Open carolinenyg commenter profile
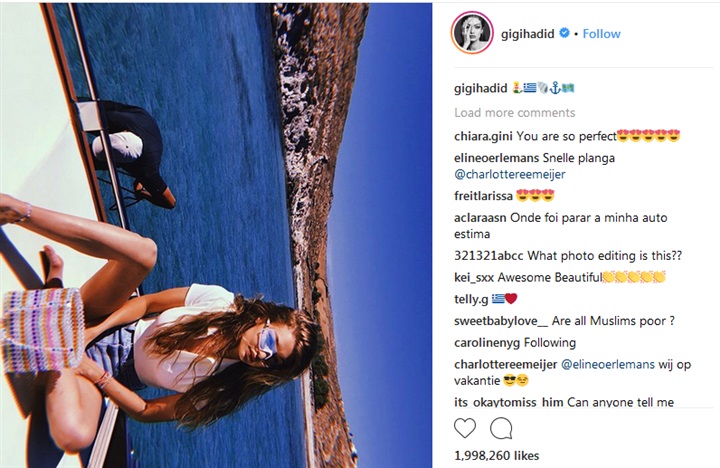The image size is (720, 468). [x=487, y=343]
